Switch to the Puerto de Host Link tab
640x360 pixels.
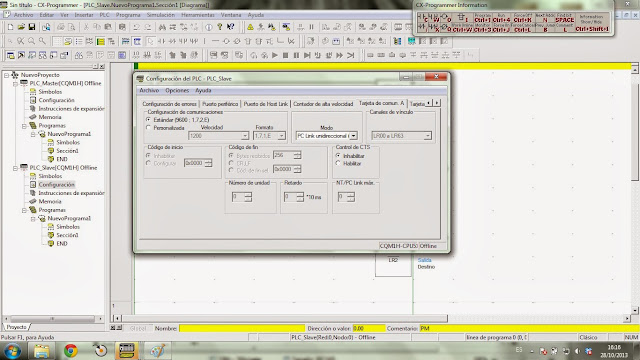[x=266, y=104]
